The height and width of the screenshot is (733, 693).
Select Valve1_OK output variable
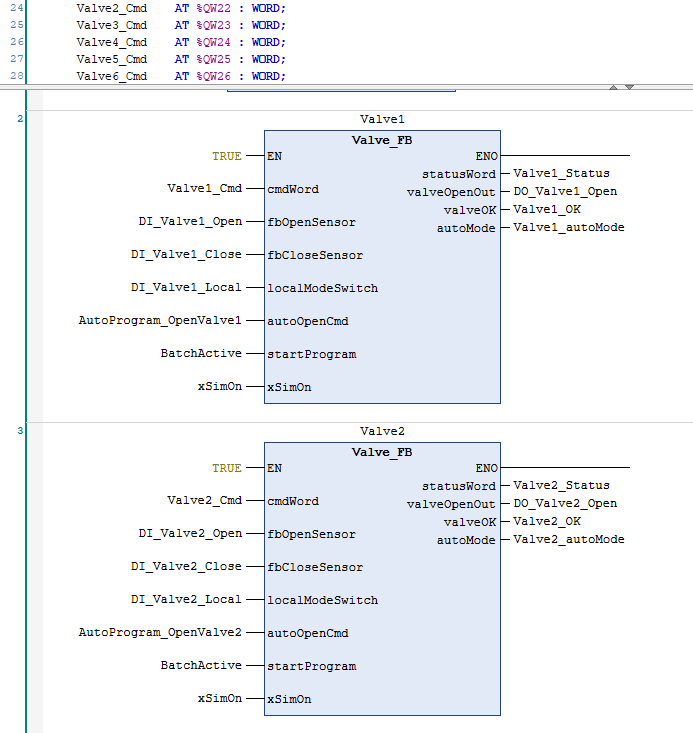[547, 209]
